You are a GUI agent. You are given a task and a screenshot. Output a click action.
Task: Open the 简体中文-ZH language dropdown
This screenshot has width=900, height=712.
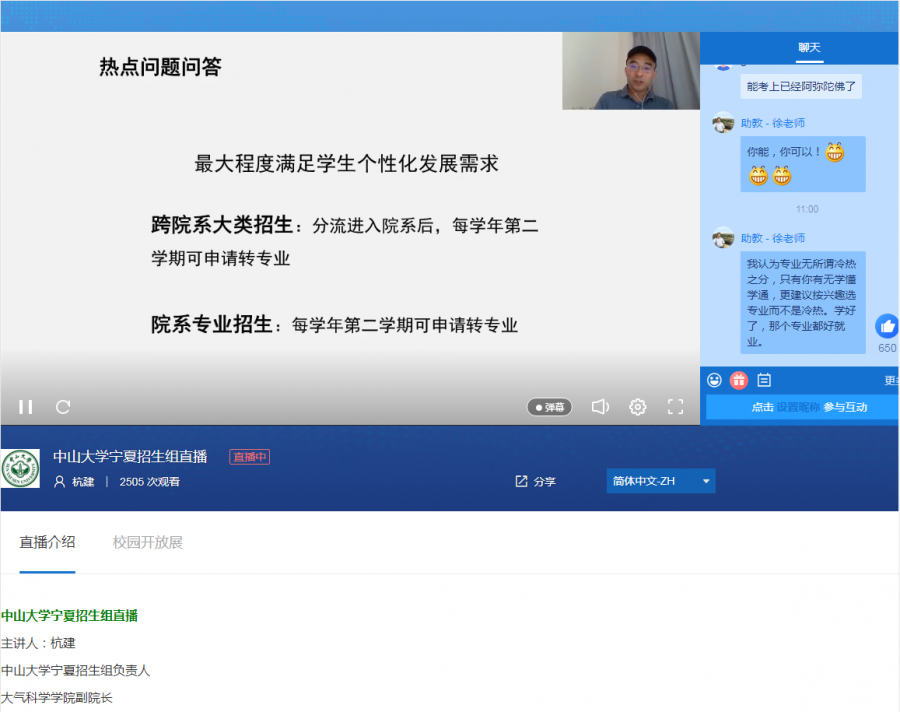[660, 481]
